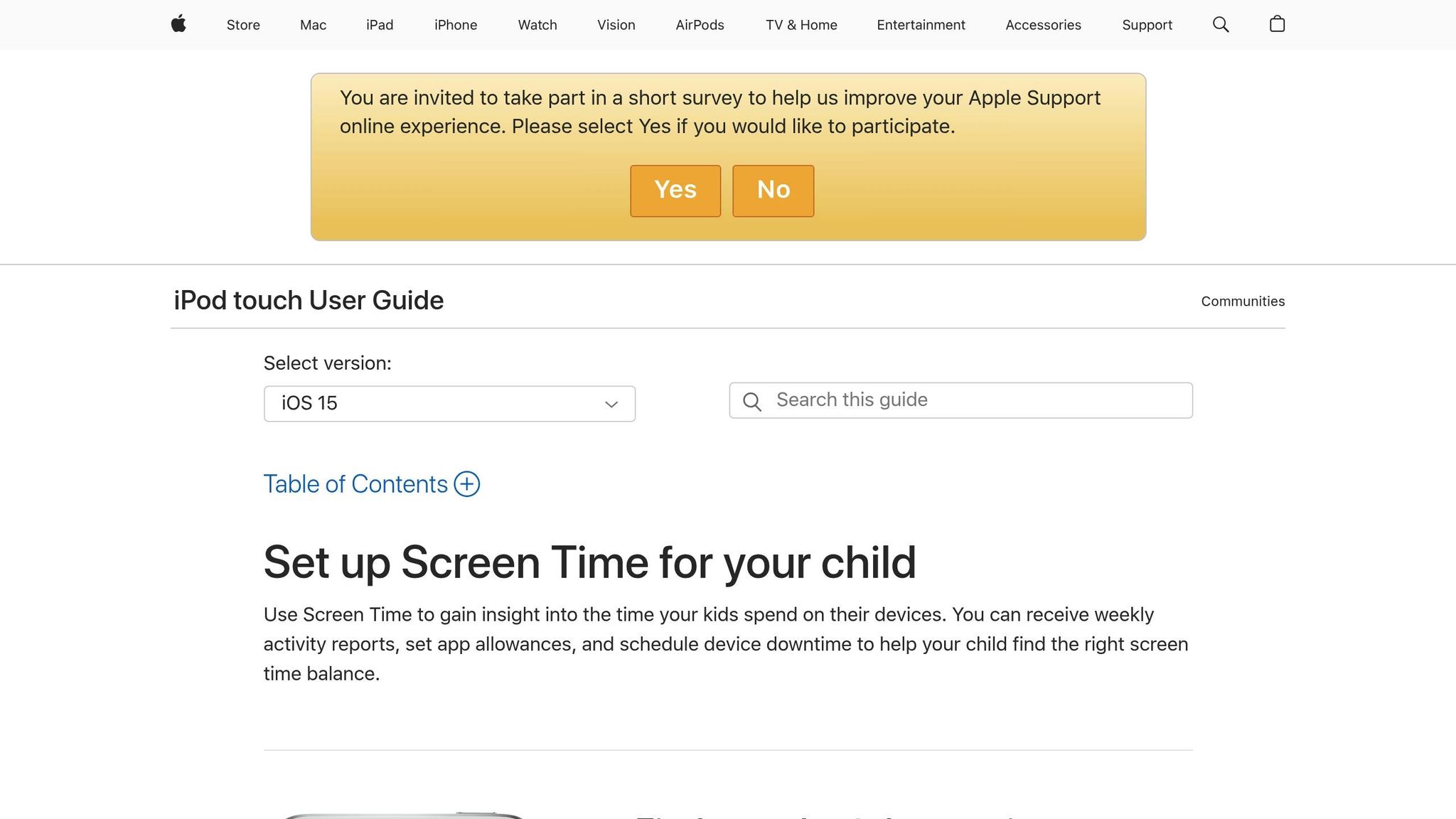Screen dimensions: 1456x819
Task: Click the magnifying glass in Search this guide
Action: (x=751, y=402)
